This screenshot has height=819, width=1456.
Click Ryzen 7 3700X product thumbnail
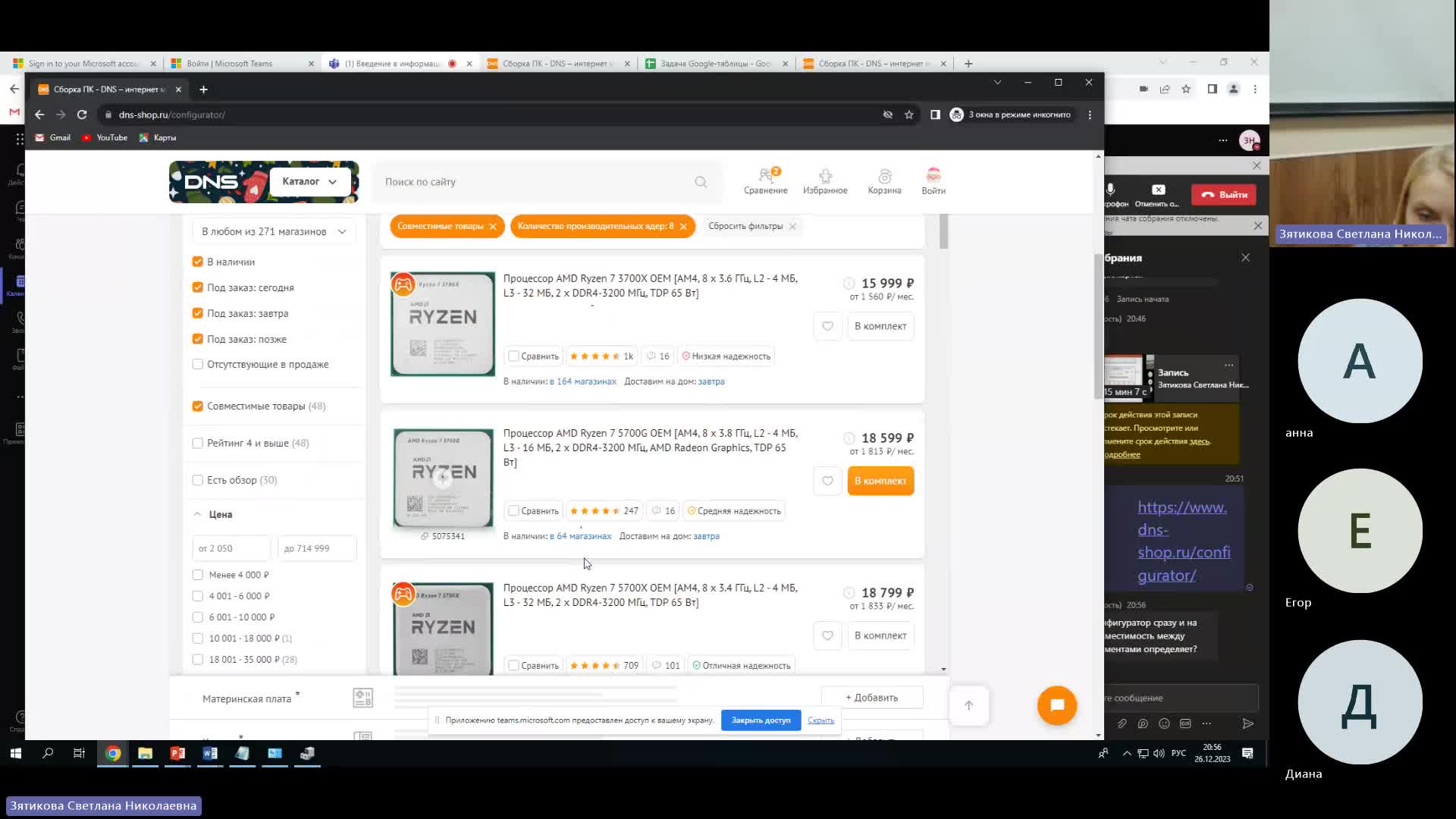point(443,324)
